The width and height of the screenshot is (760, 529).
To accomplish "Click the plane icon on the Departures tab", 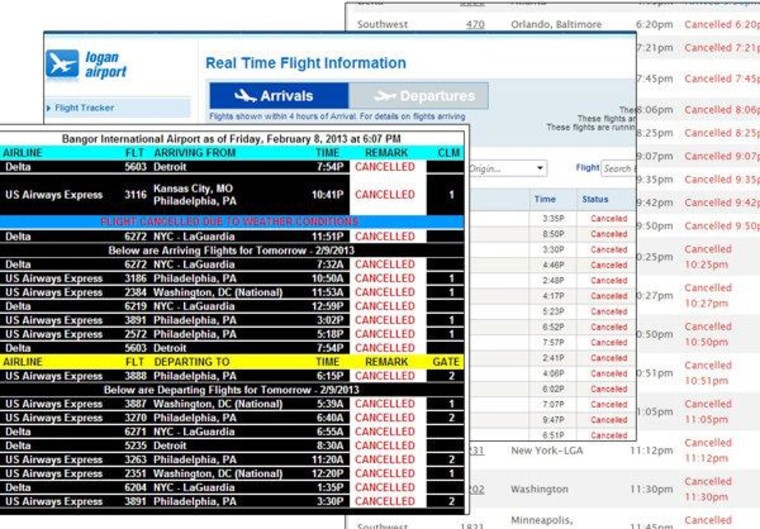I will point(385,96).
